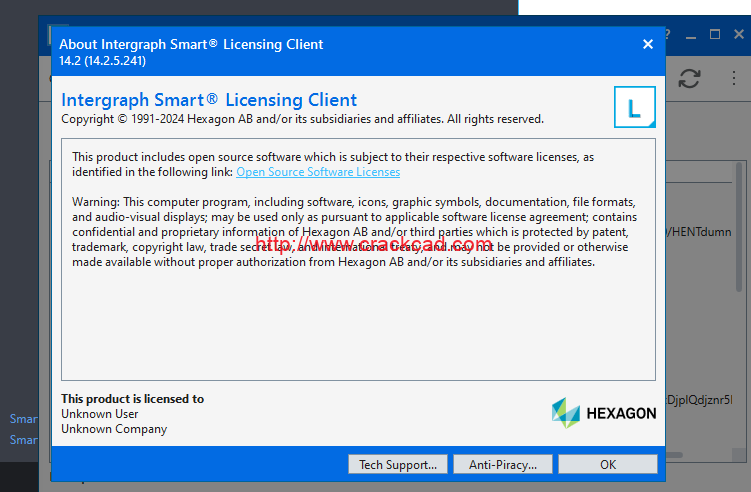Close the background application window

click(739, 34)
